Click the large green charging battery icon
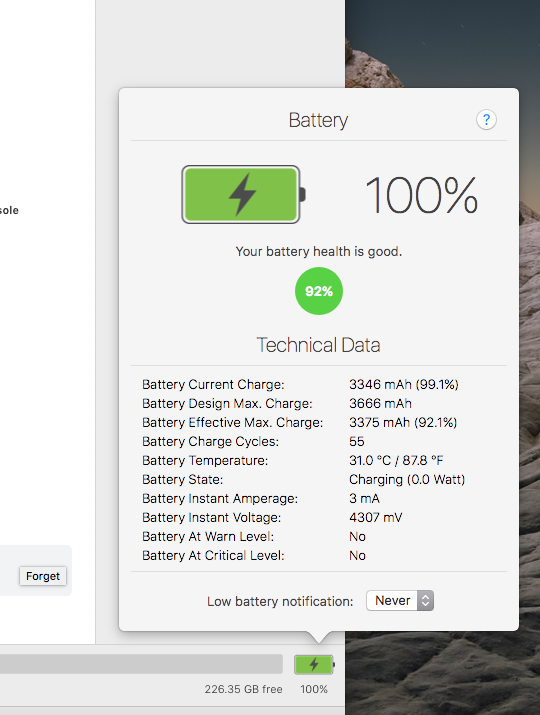The image size is (540, 715). 244,195
